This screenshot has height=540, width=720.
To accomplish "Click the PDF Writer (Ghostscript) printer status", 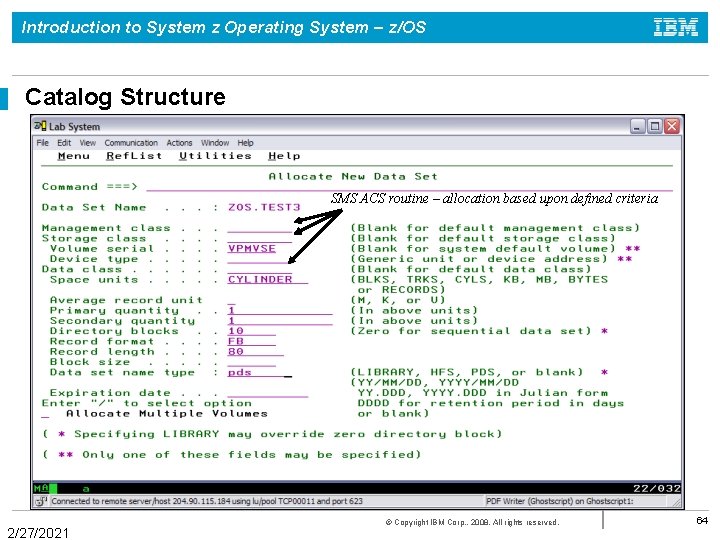I will (560, 501).
